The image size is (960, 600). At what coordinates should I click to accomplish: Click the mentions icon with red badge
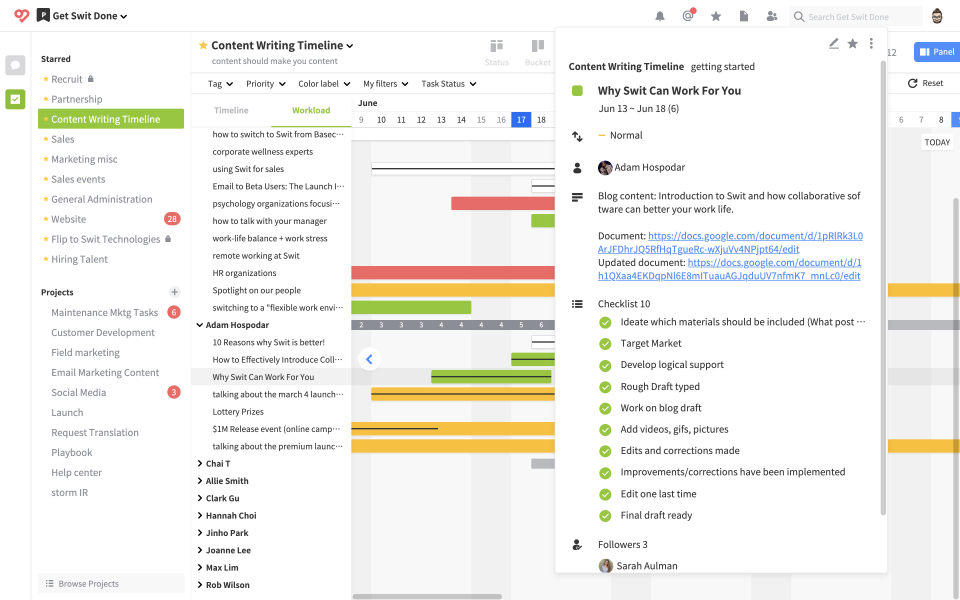pos(688,16)
